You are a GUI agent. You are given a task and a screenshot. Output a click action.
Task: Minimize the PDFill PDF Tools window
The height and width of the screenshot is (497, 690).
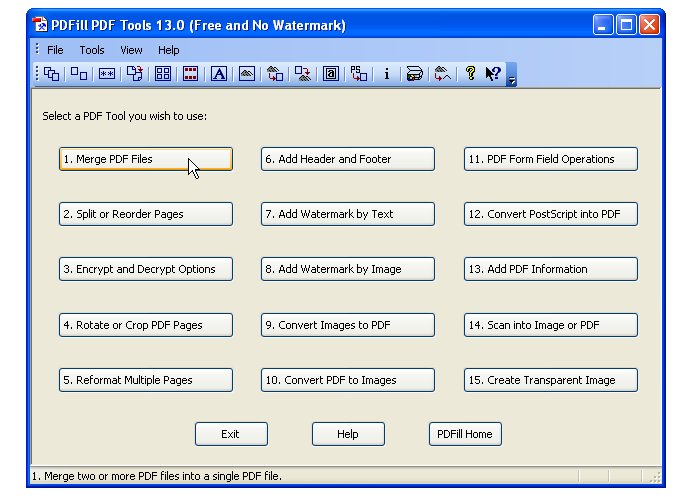click(x=603, y=25)
